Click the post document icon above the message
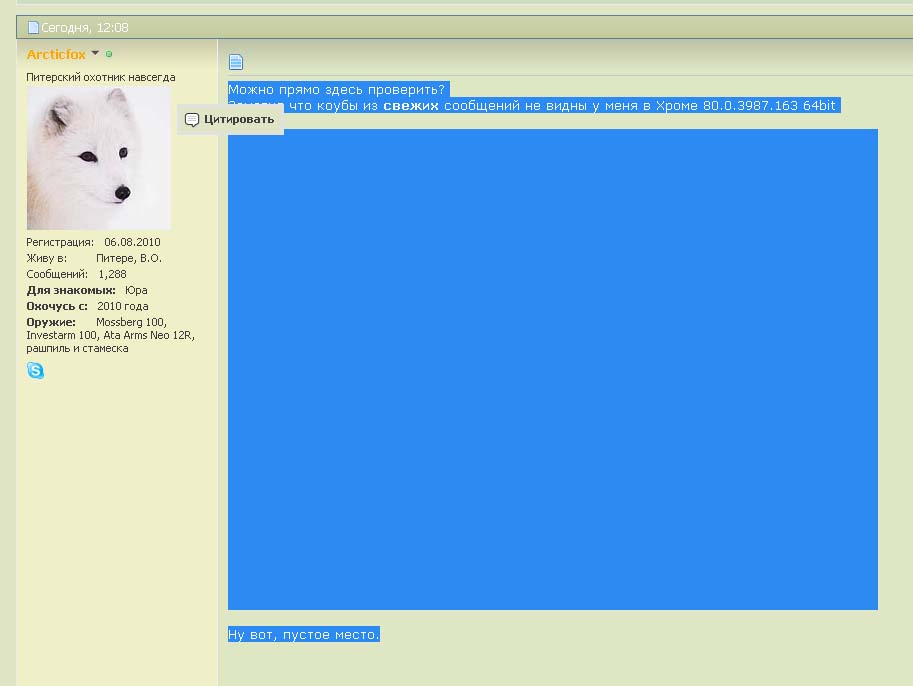This screenshot has width=913, height=686. pyautogui.click(x=236, y=62)
